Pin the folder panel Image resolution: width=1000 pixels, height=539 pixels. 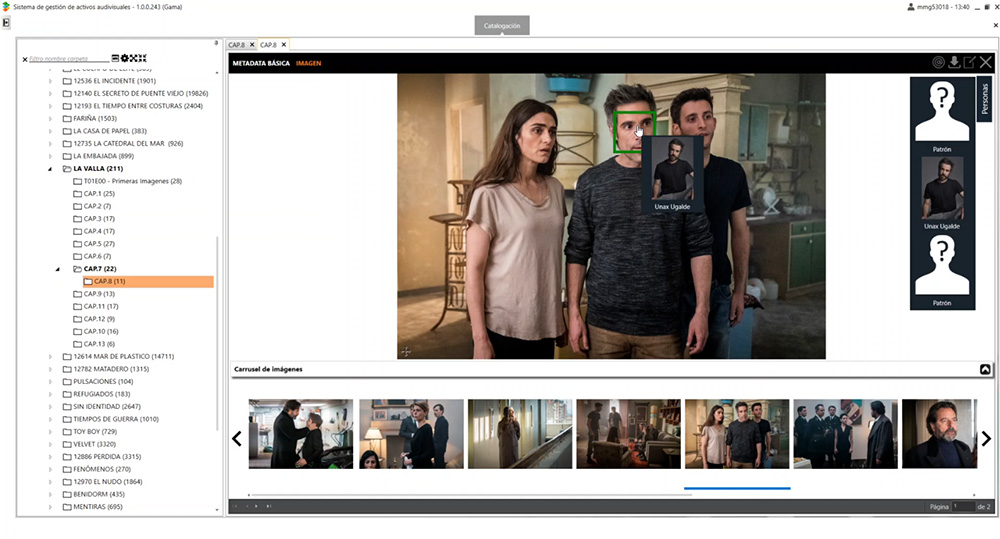point(216,43)
